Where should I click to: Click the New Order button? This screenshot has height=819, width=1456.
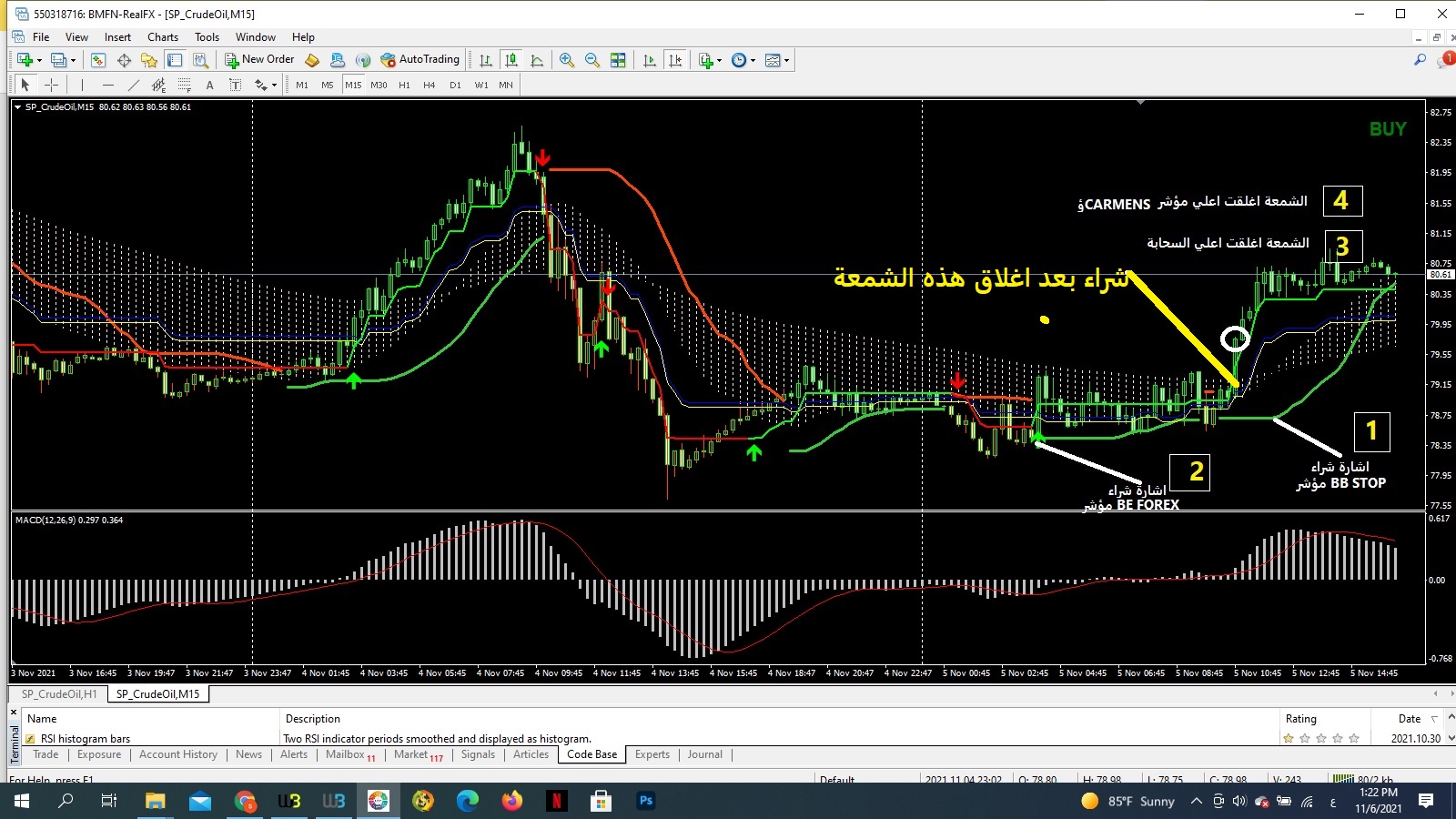pos(259,60)
